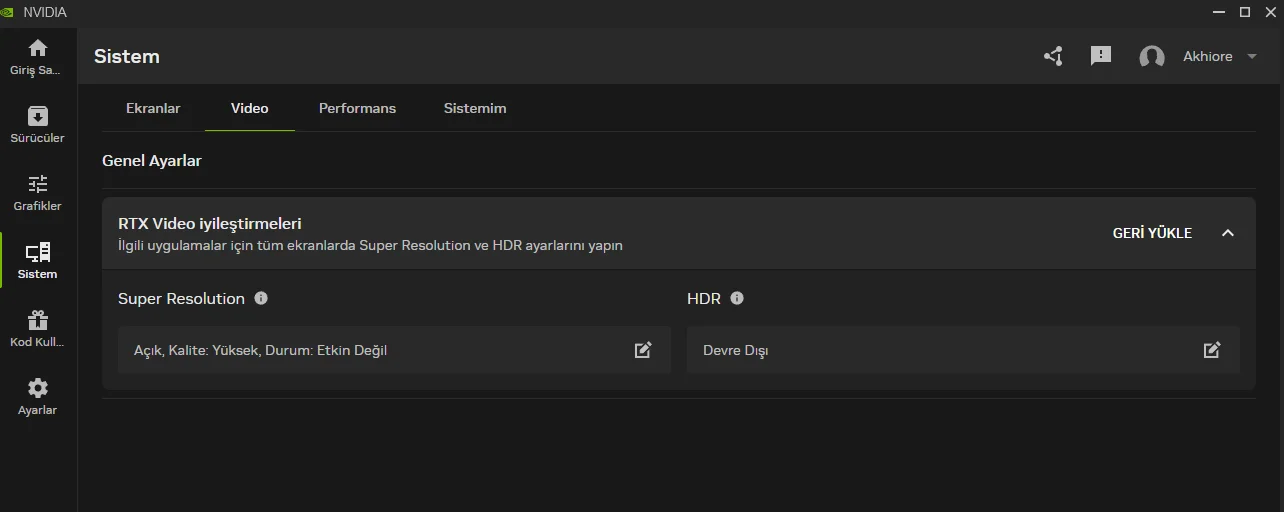Open the Akhiore account dropdown
The height and width of the screenshot is (512, 1284).
click(1252, 57)
